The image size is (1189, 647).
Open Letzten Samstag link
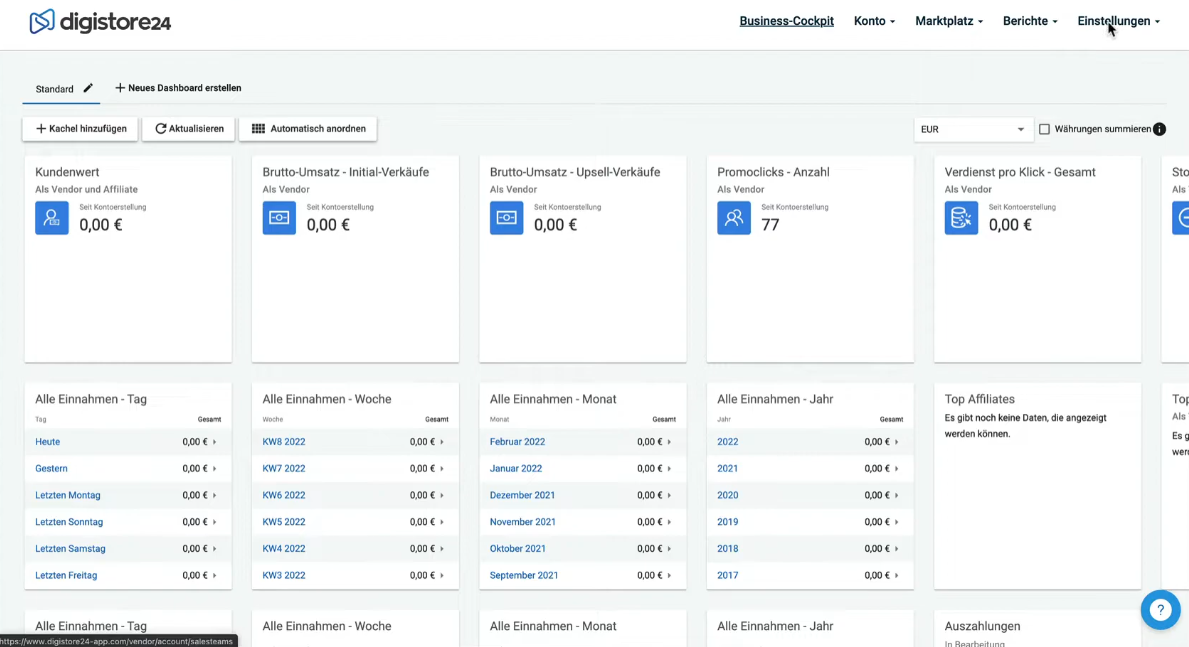tap(71, 548)
